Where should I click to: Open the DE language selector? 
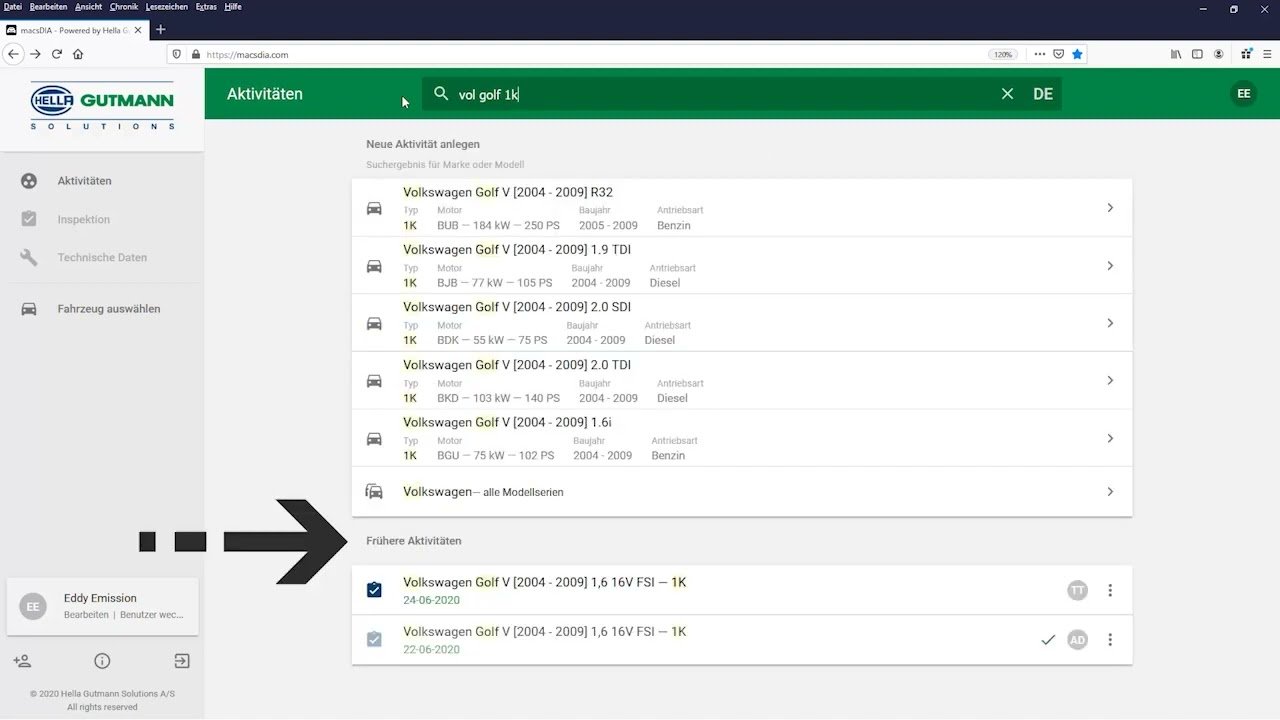coord(1043,94)
